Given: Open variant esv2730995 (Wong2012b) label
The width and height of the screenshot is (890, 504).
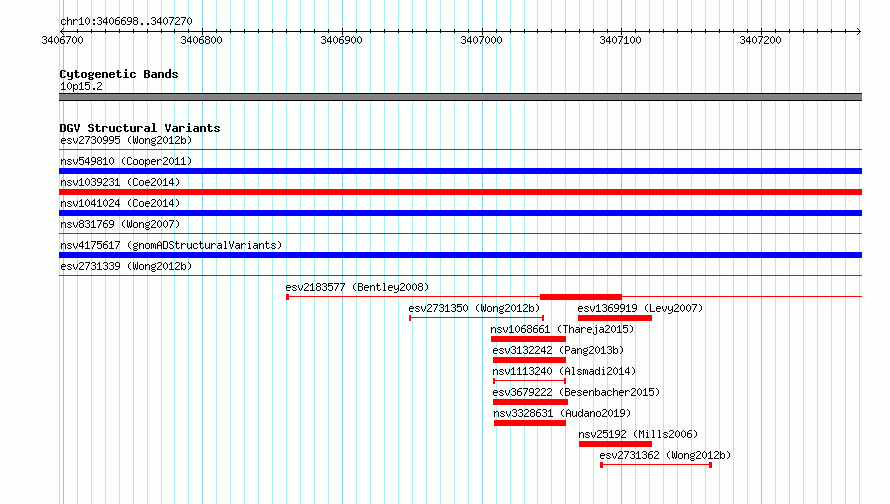Looking at the screenshot, I should 126,140.
